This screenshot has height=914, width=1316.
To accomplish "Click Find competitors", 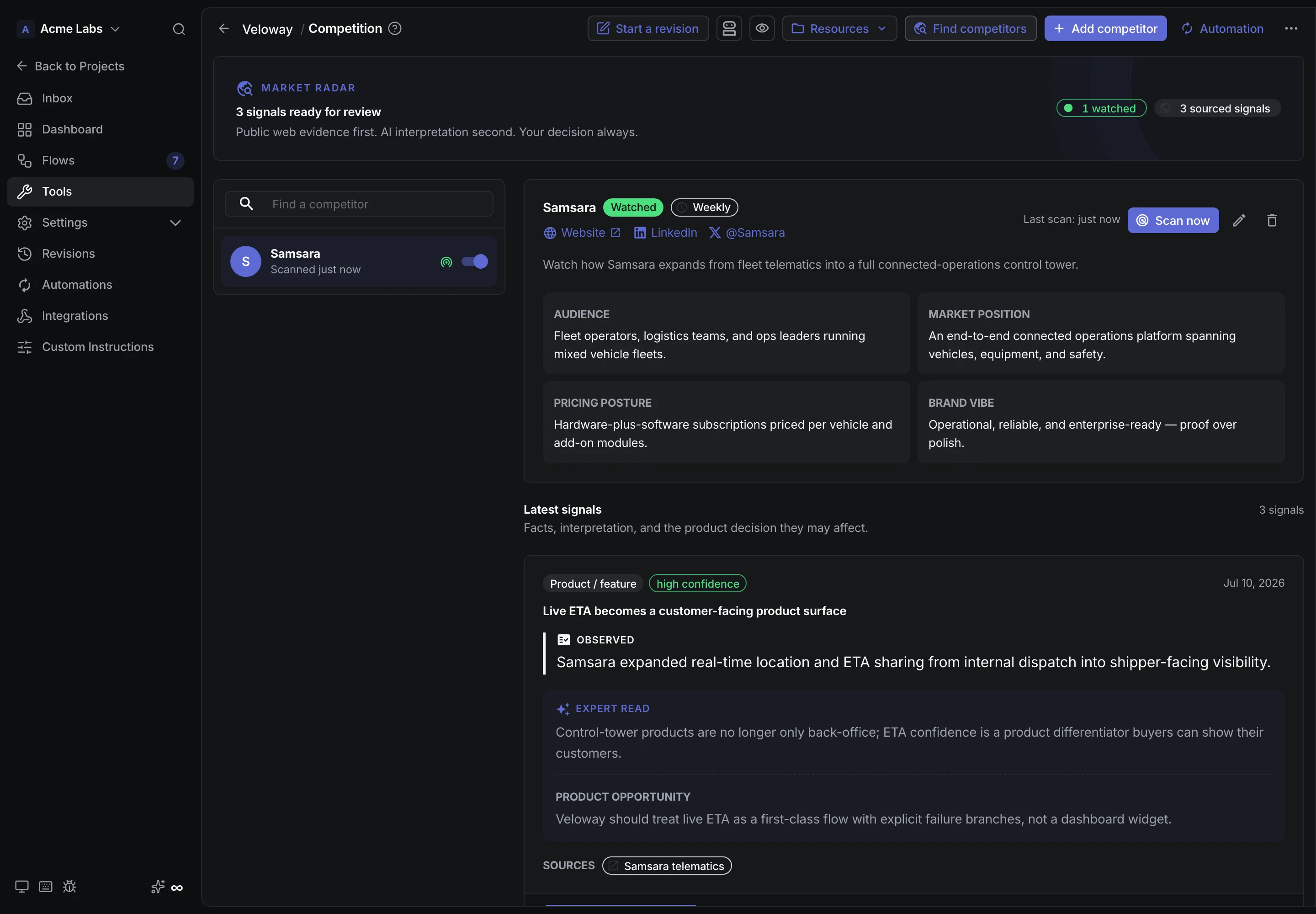I will pyautogui.click(x=970, y=29).
